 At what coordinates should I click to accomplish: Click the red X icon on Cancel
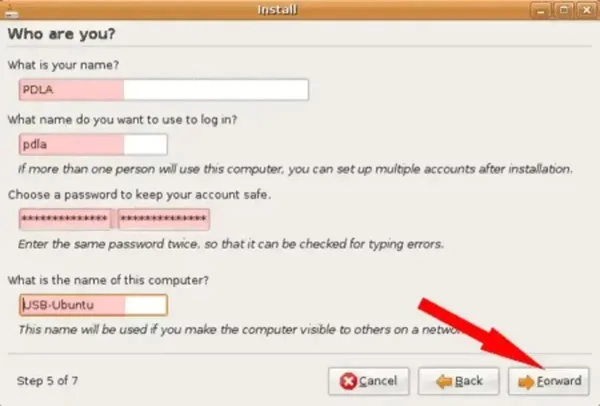pyautogui.click(x=348, y=381)
